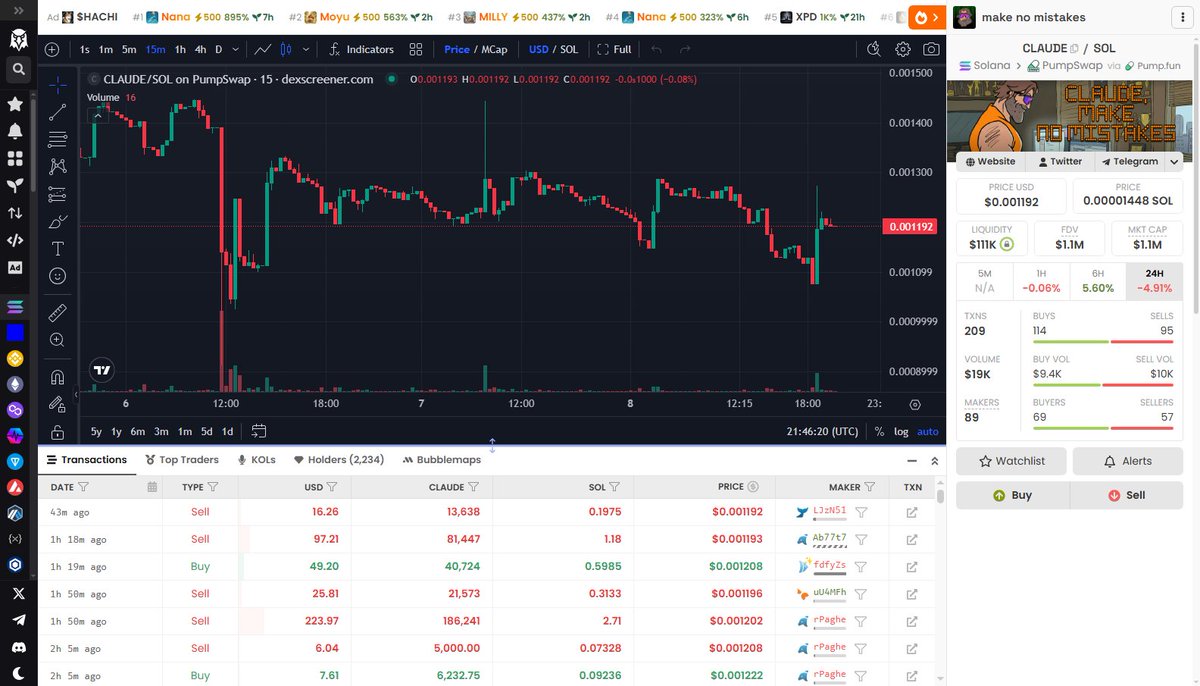
Task: Open the token Twitter link
Action: point(1060,161)
